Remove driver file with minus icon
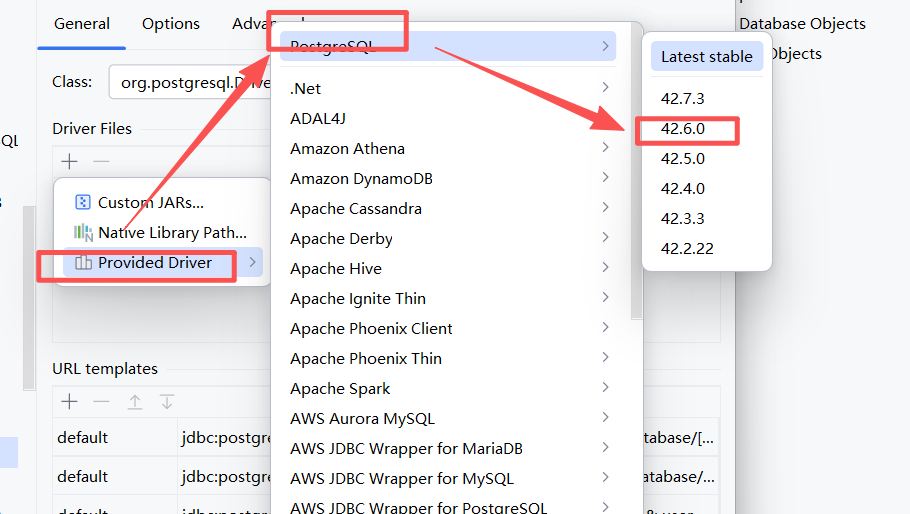Screen dimensions: 910x514 click(101, 161)
